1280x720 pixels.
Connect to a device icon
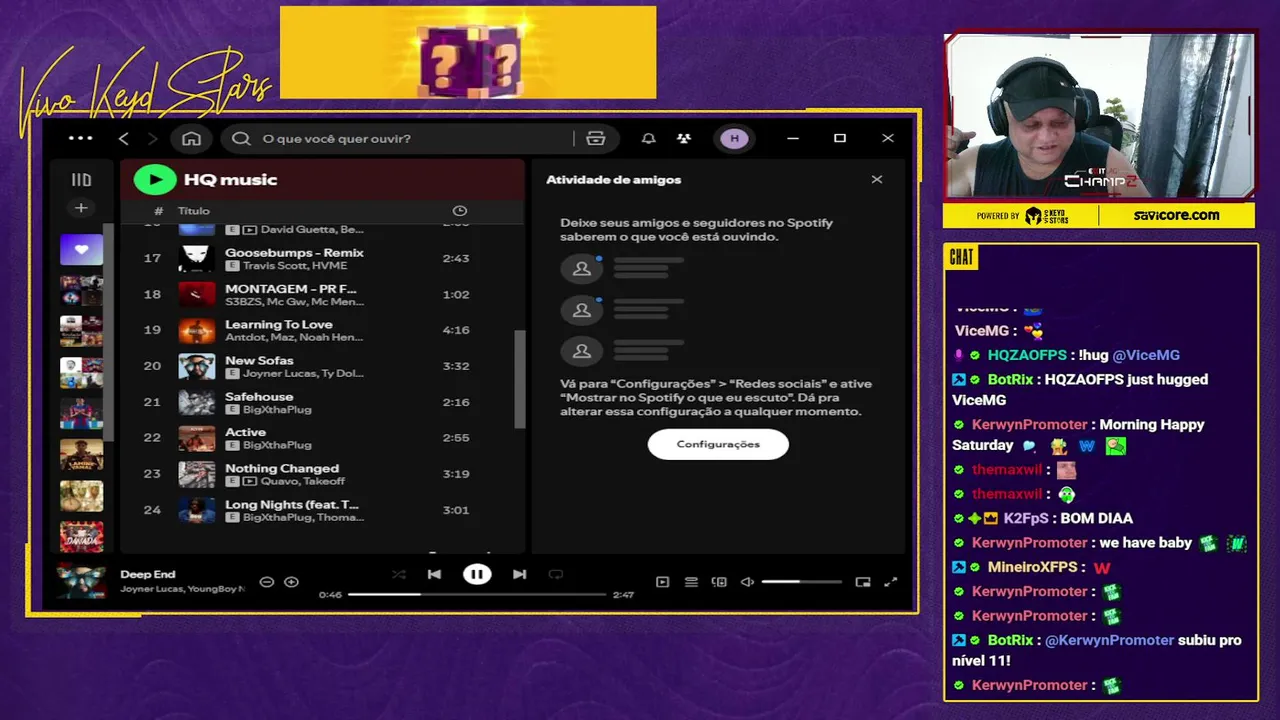719,582
